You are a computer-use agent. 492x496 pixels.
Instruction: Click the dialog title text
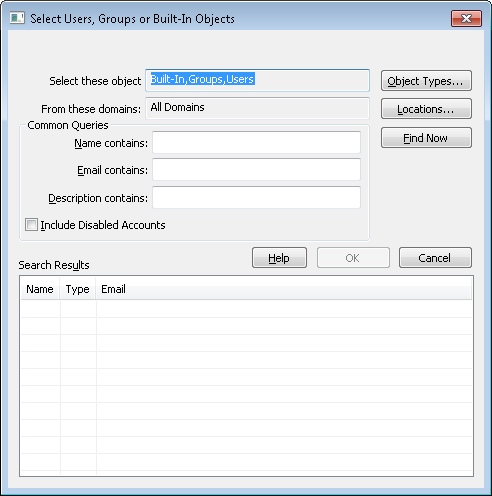pyautogui.click(x=132, y=19)
